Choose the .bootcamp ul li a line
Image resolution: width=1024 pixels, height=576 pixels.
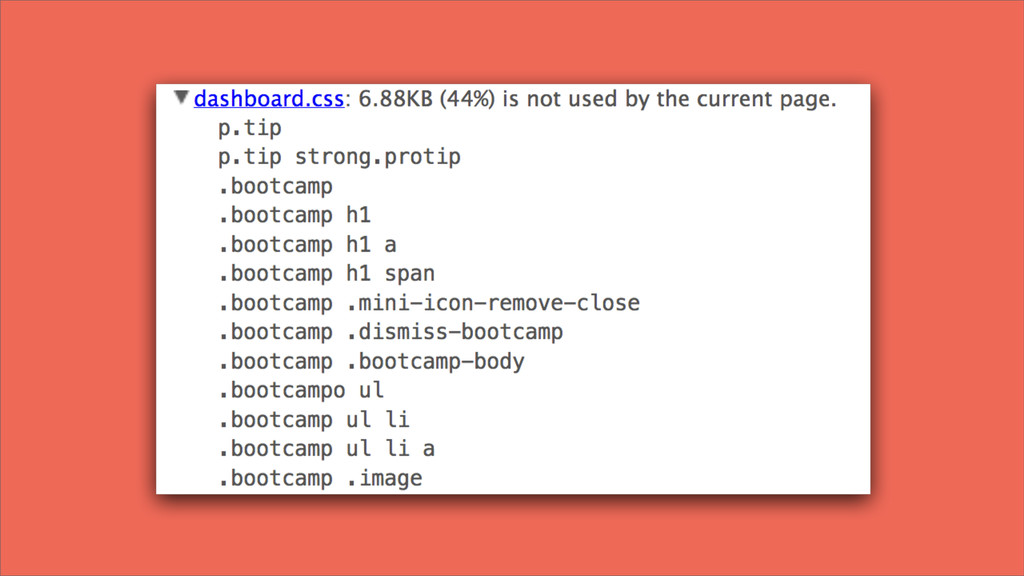click(x=326, y=449)
